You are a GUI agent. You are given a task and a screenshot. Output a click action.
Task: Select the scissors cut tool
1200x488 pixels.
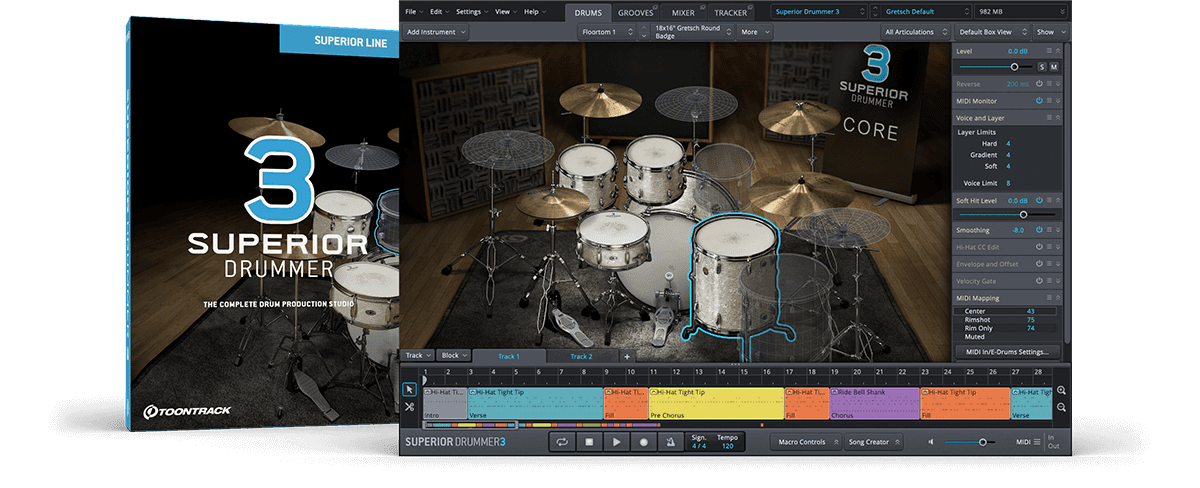[x=409, y=406]
